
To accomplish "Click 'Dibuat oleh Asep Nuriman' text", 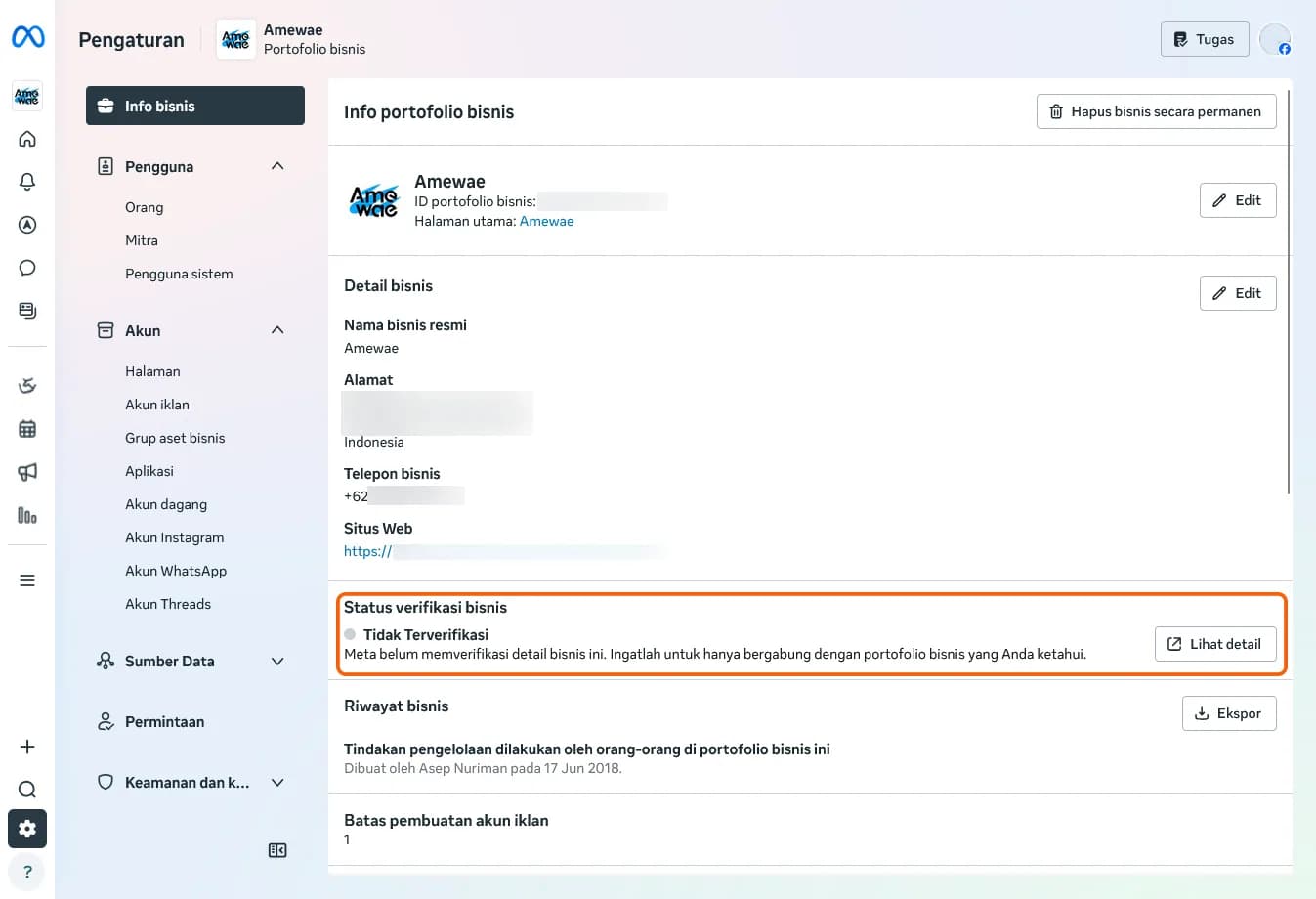I will pos(483,768).
